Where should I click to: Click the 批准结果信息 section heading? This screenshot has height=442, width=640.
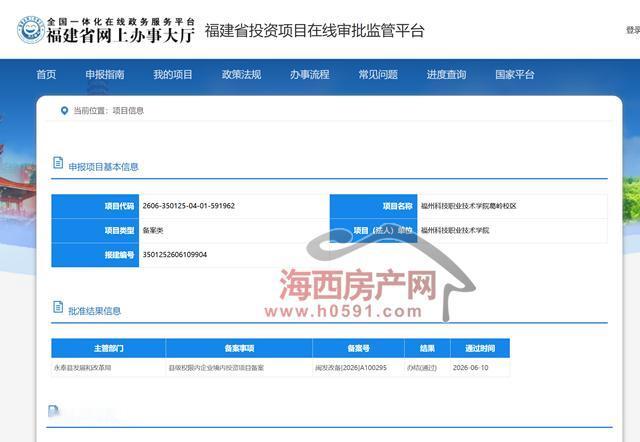tap(95, 311)
